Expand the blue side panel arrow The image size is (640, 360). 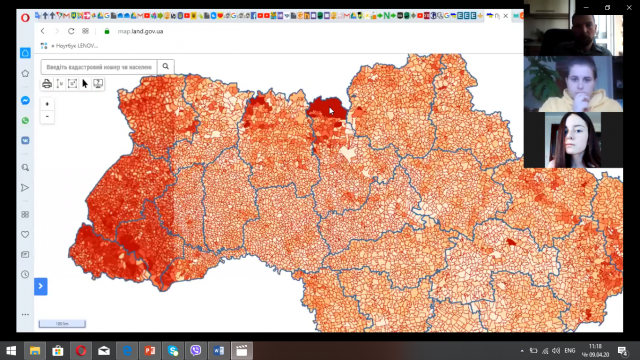tap(41, 286)
